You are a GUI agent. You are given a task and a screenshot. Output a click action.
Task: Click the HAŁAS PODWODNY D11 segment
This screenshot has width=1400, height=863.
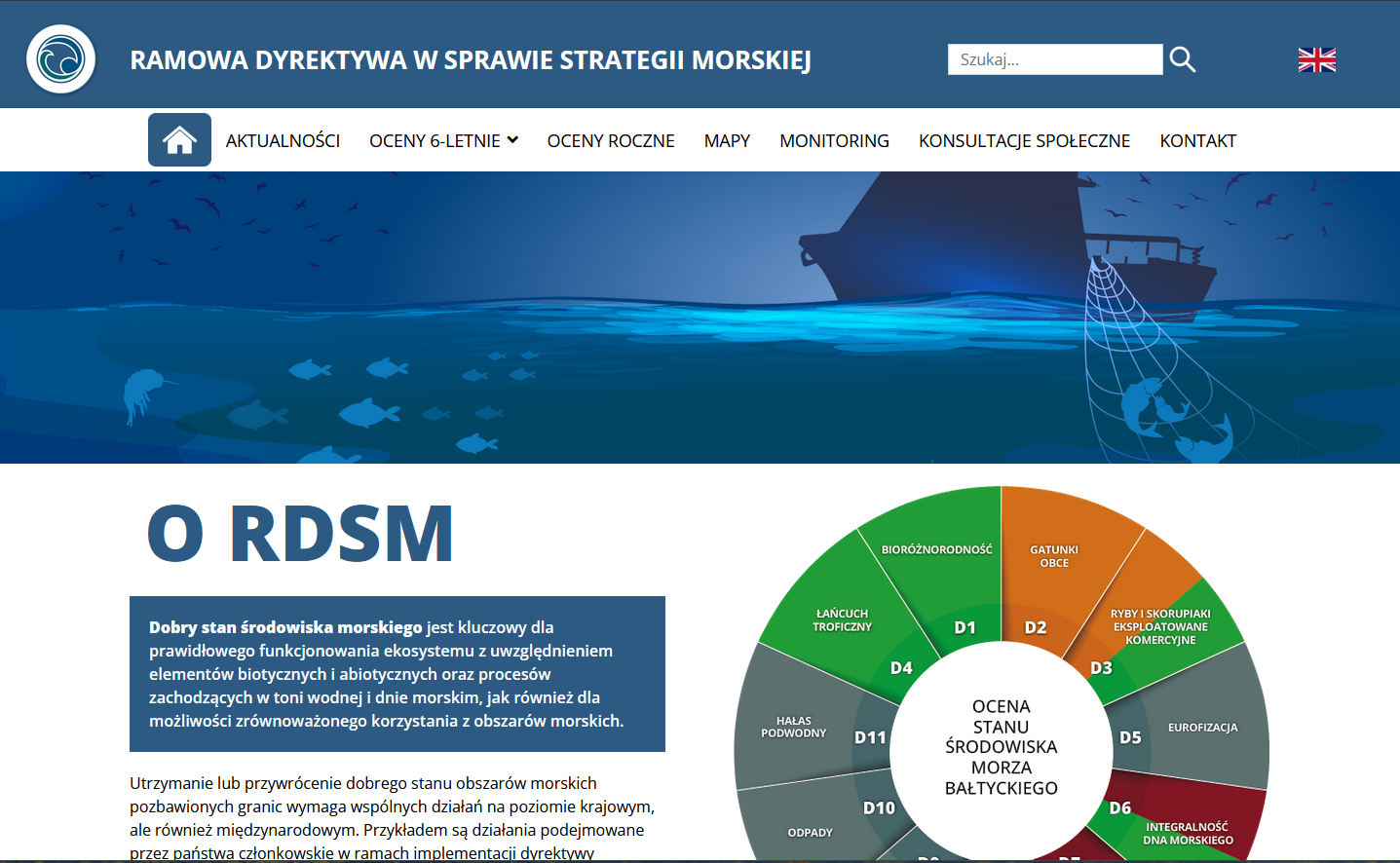794,726
